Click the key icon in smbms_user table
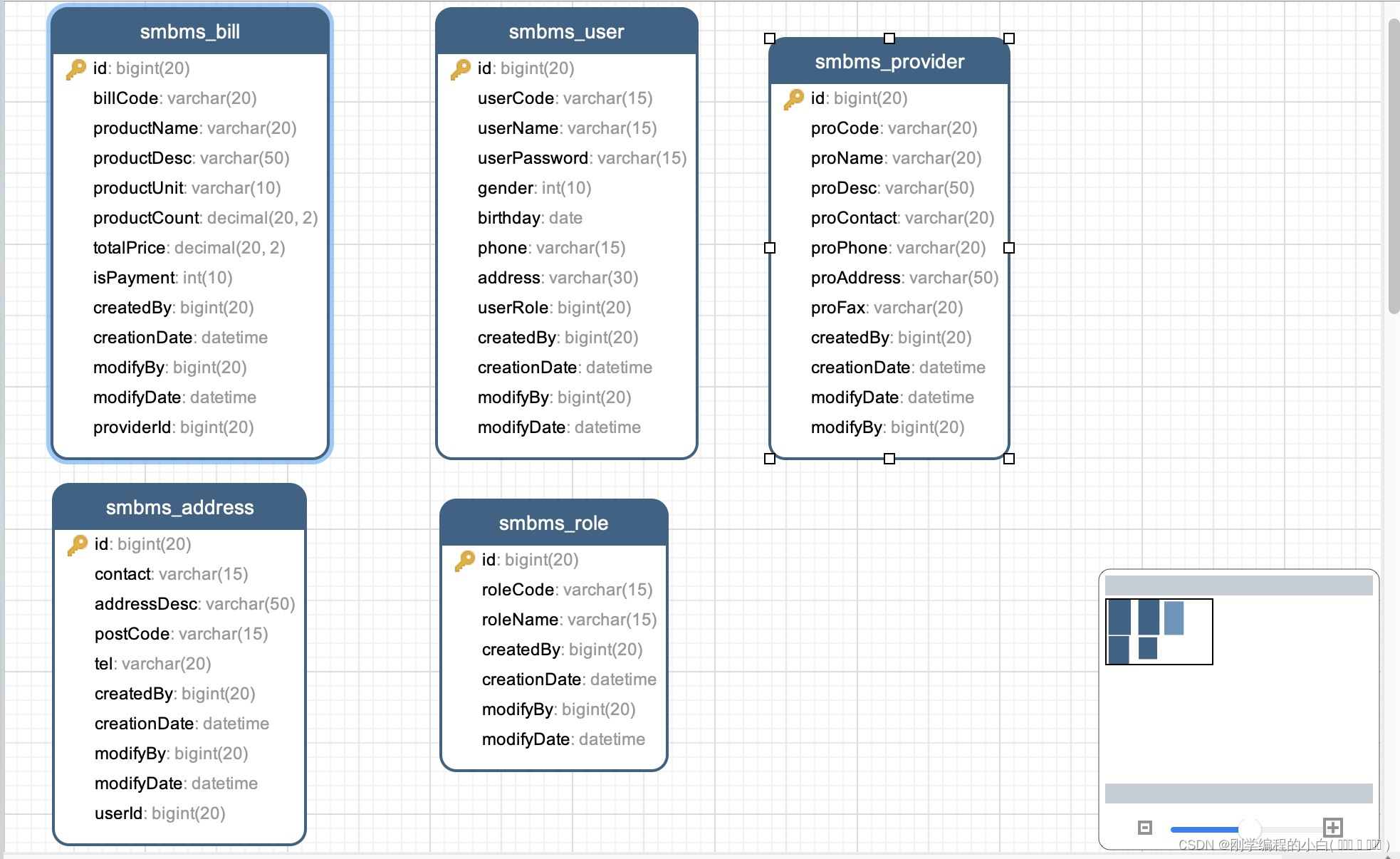The width and height of the screenshot is (1400, 859). 461,69
